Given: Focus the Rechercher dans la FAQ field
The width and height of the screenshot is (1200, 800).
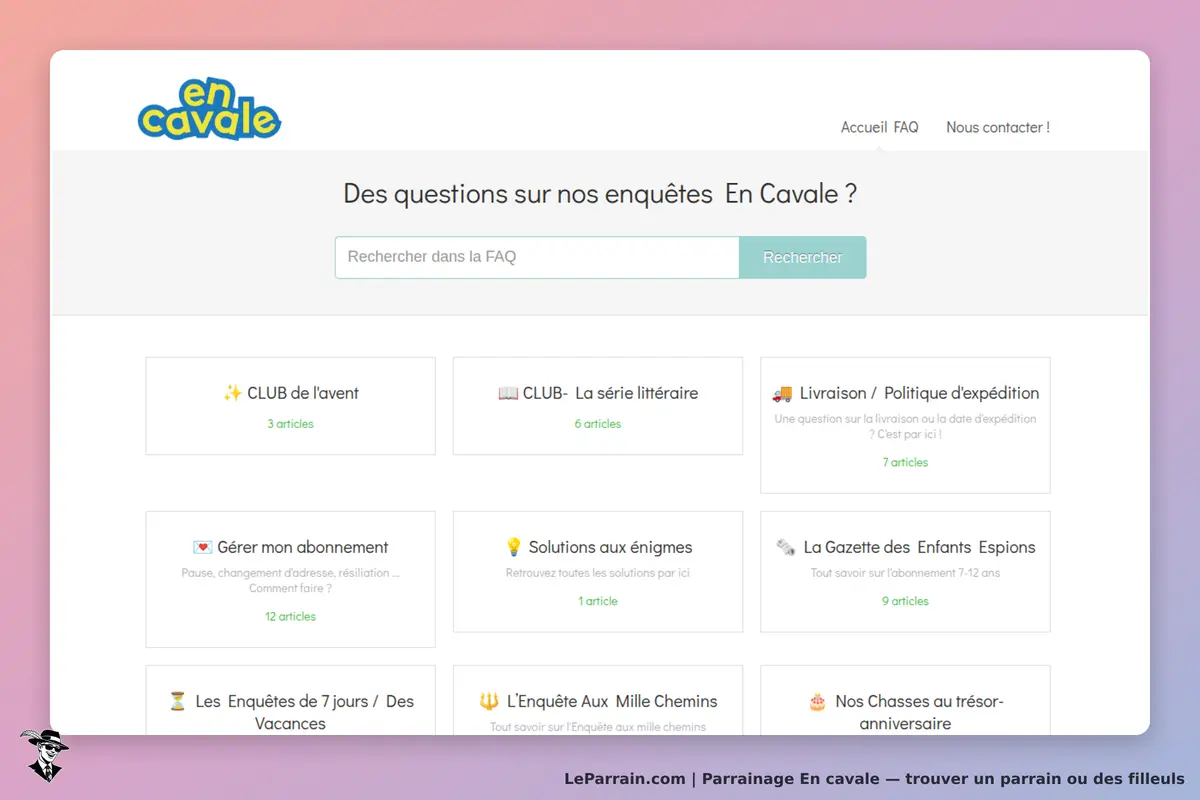Looking at the screenshot, I should [537, 257].
